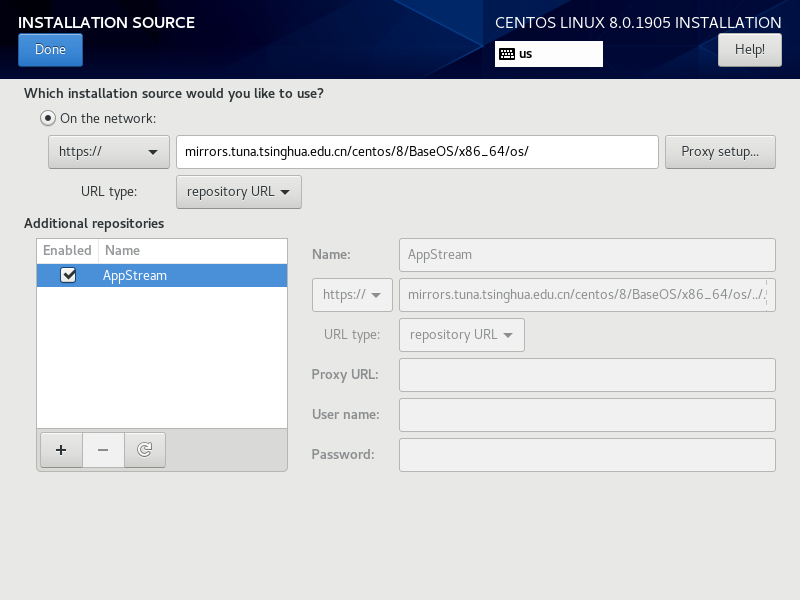Select the AppStream row in repository list
This screenshot has height=600, width=800.
pos(162,276)
